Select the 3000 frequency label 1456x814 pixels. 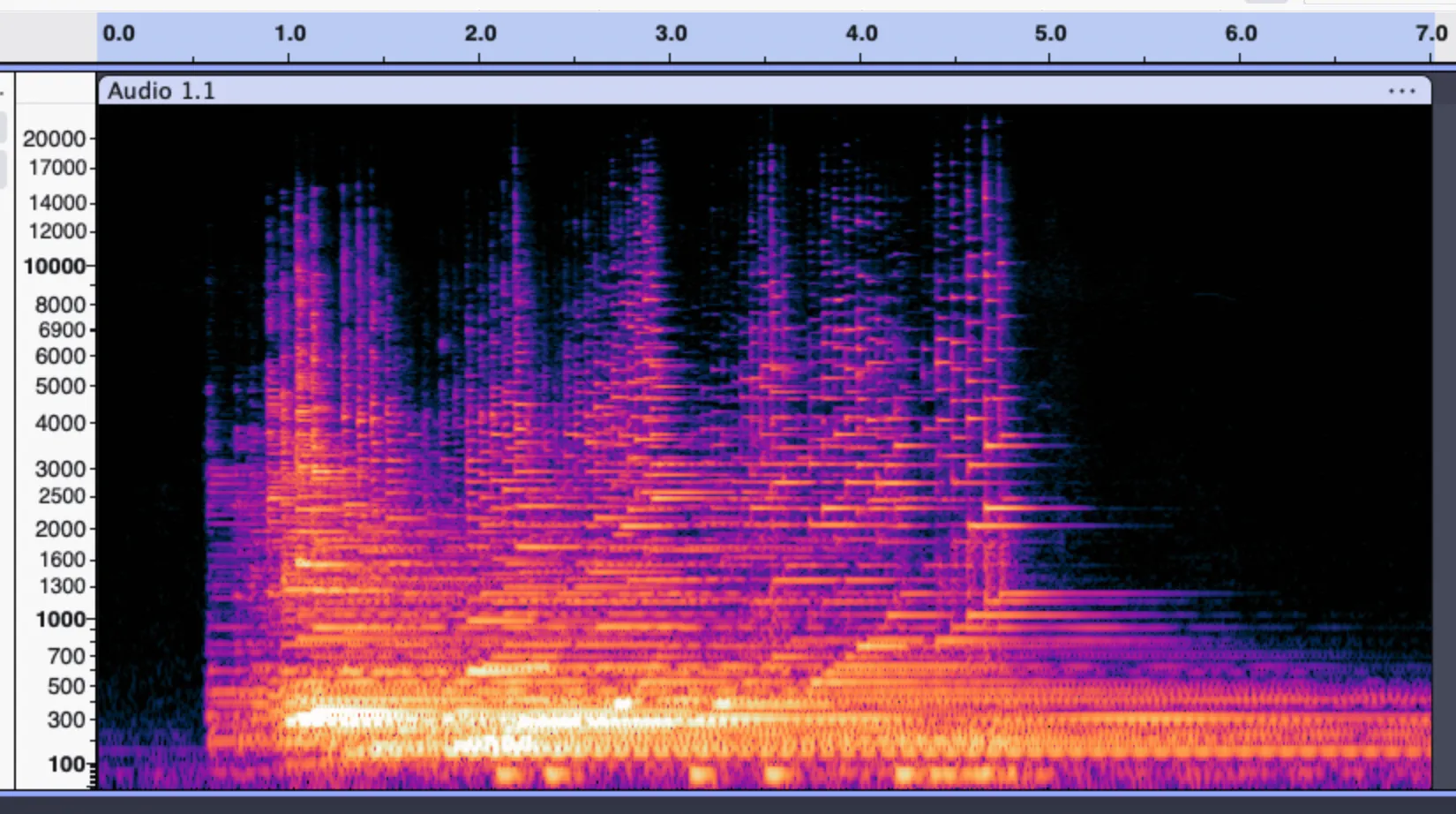61,469
